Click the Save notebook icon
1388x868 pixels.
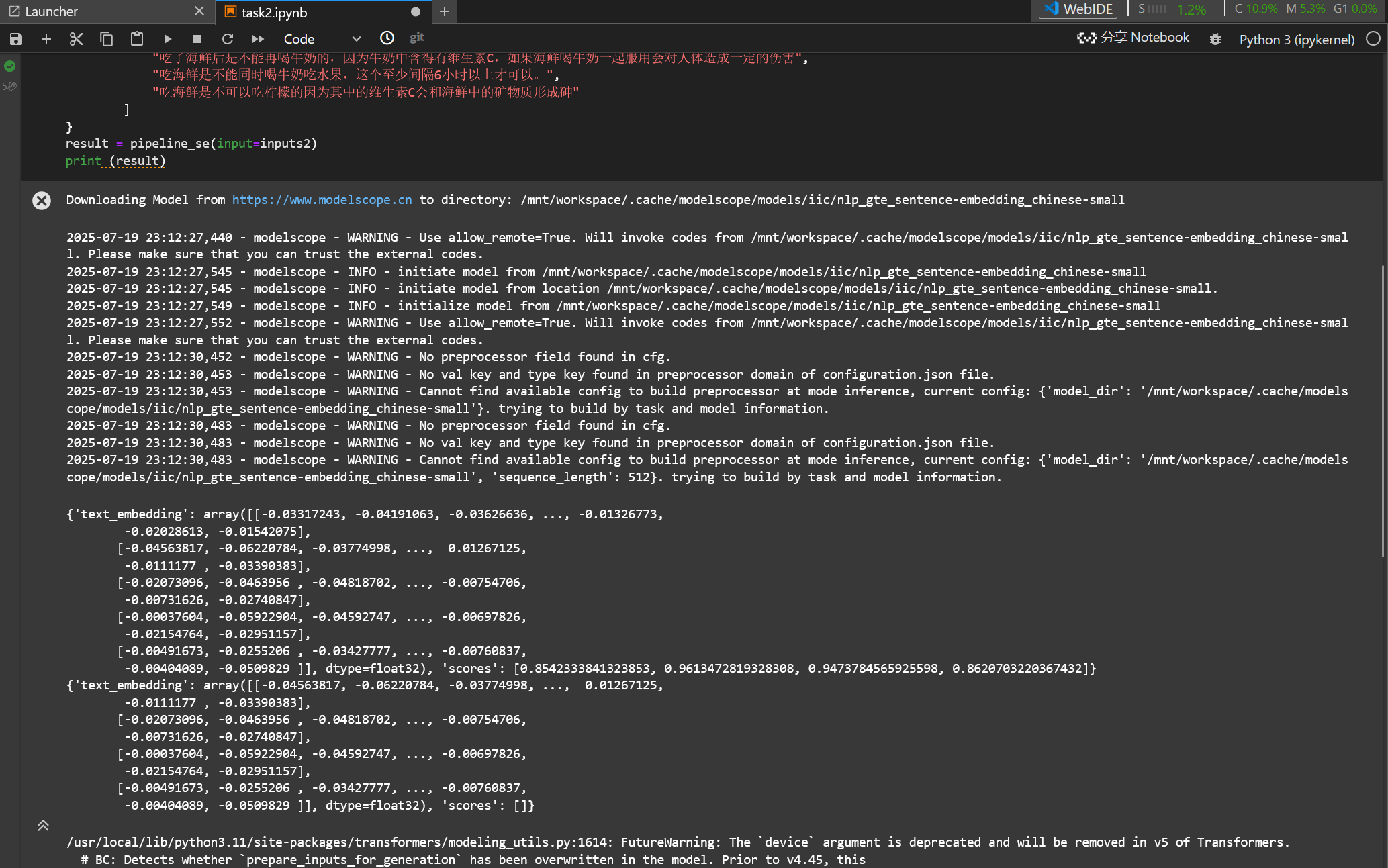click(16, 39)
